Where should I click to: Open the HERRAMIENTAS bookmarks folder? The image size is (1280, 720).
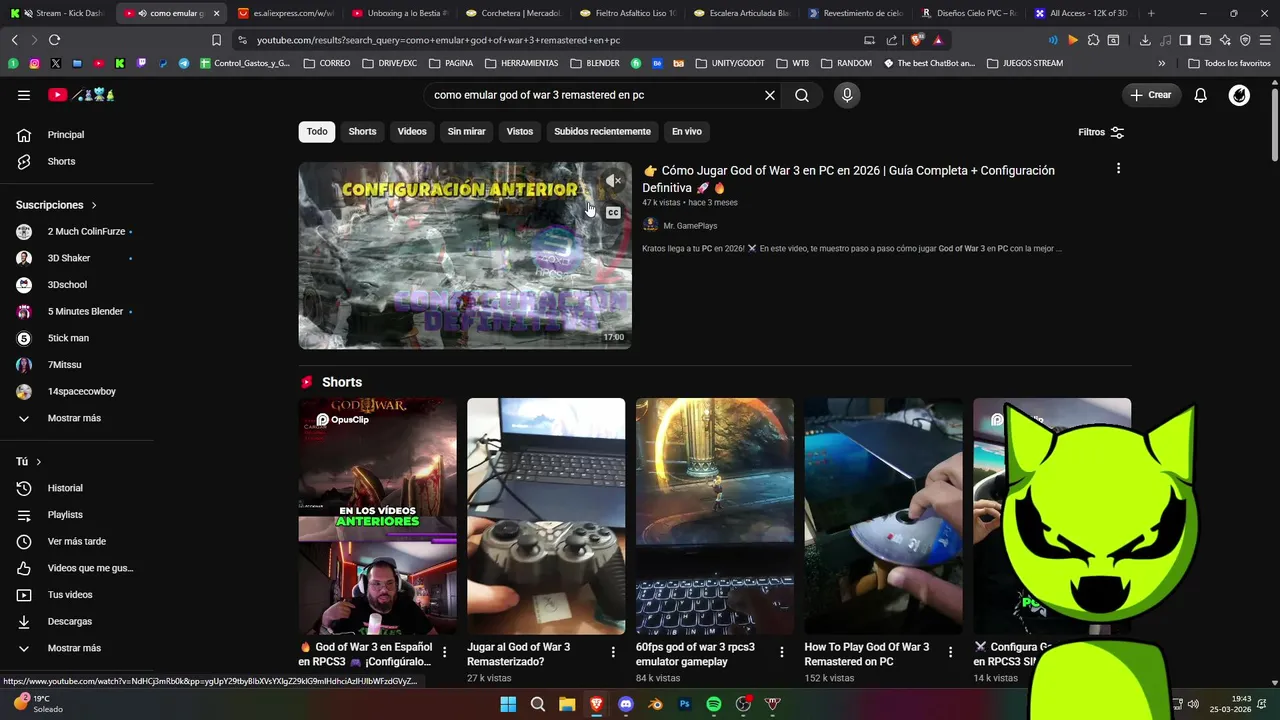click(521, 63)
